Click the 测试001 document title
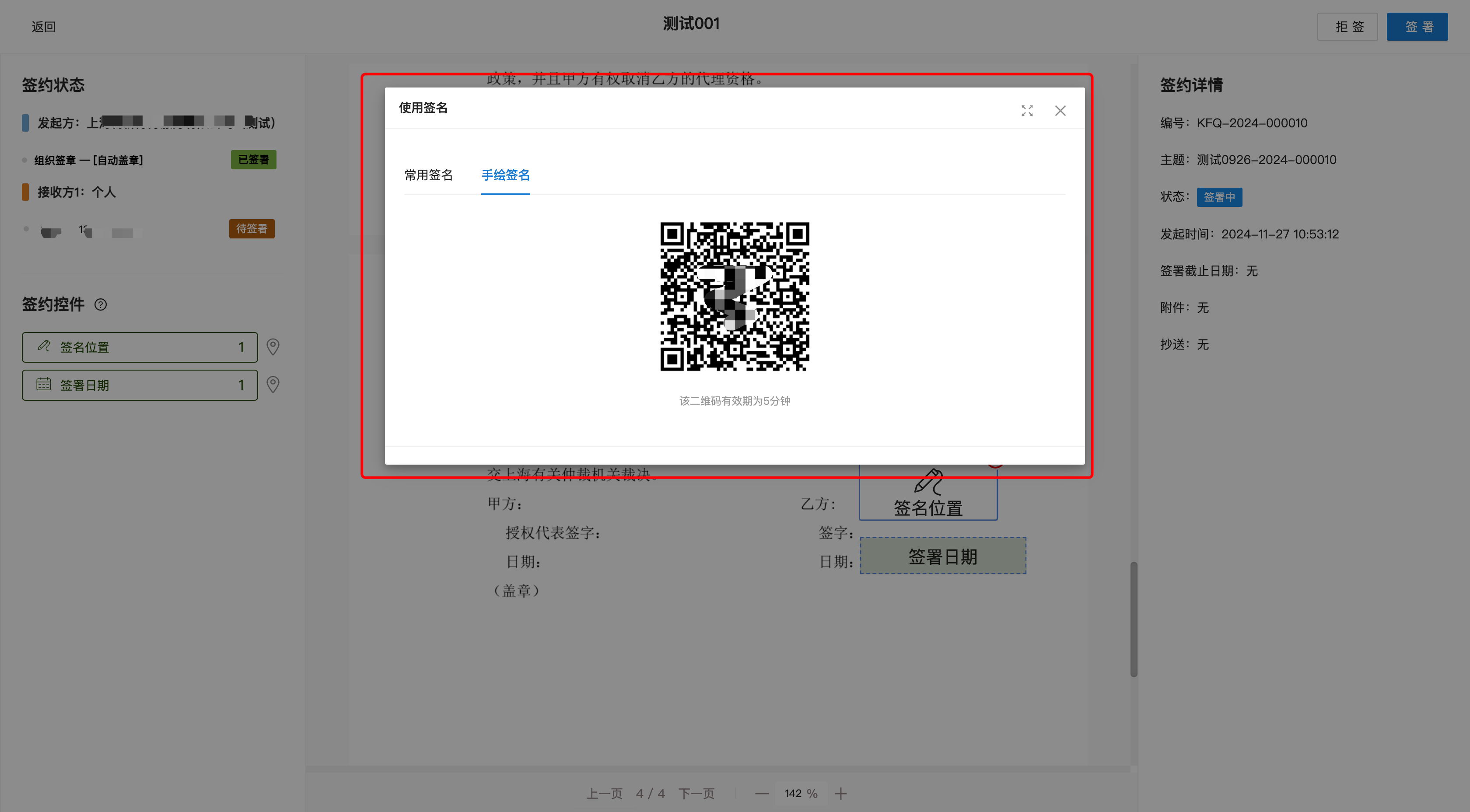Image resolution: width=1470 pixels, height=812 pixels. (x=691, y=23)
